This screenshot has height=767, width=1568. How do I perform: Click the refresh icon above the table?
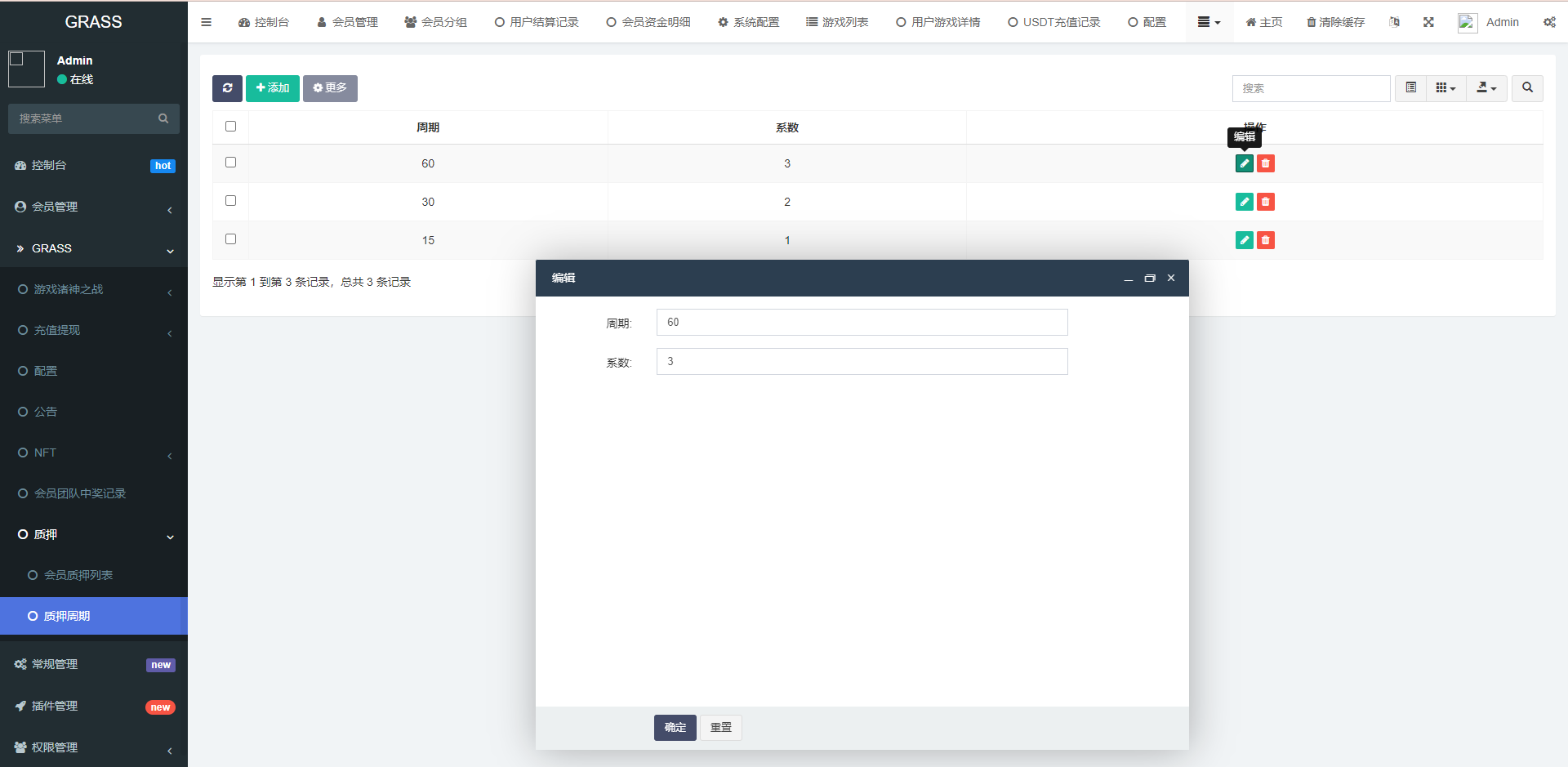tap(227, 88)
